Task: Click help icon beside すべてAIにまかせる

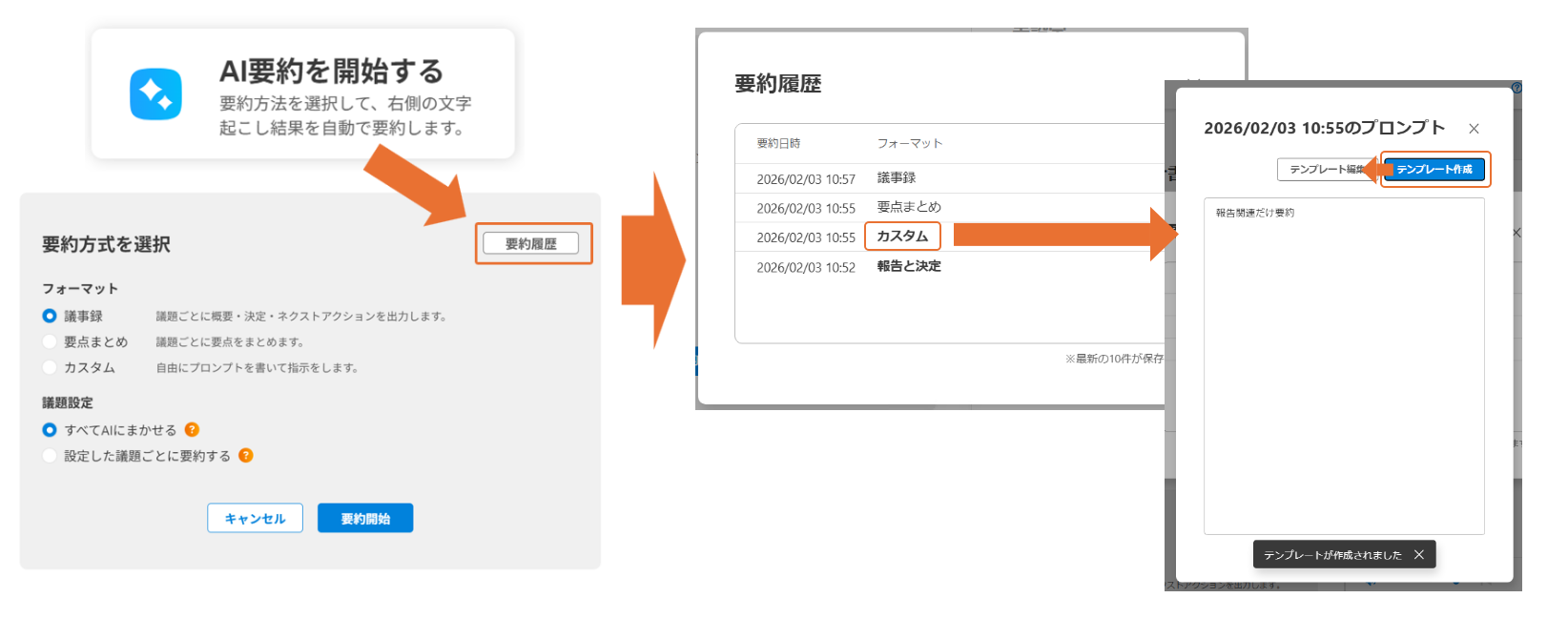Action: pos(192,430)
